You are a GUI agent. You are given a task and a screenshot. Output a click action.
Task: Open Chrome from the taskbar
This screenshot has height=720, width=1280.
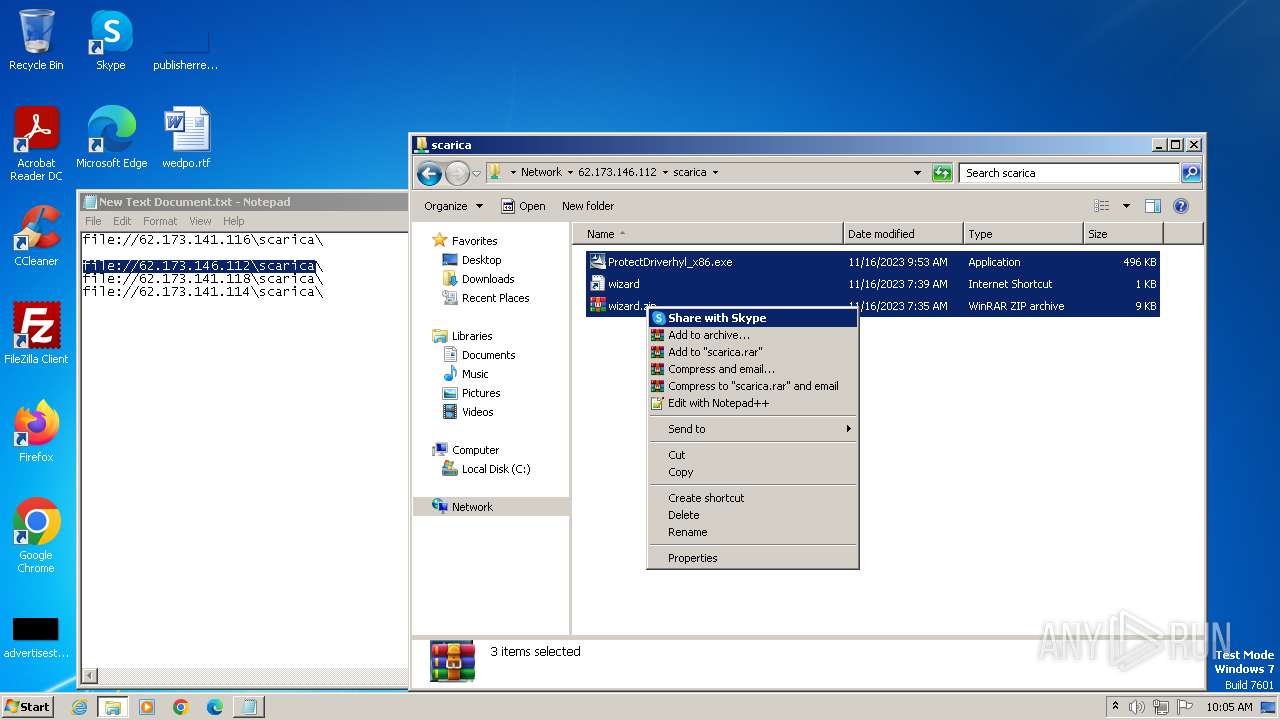pyautogui.click(x=181, y=707)
